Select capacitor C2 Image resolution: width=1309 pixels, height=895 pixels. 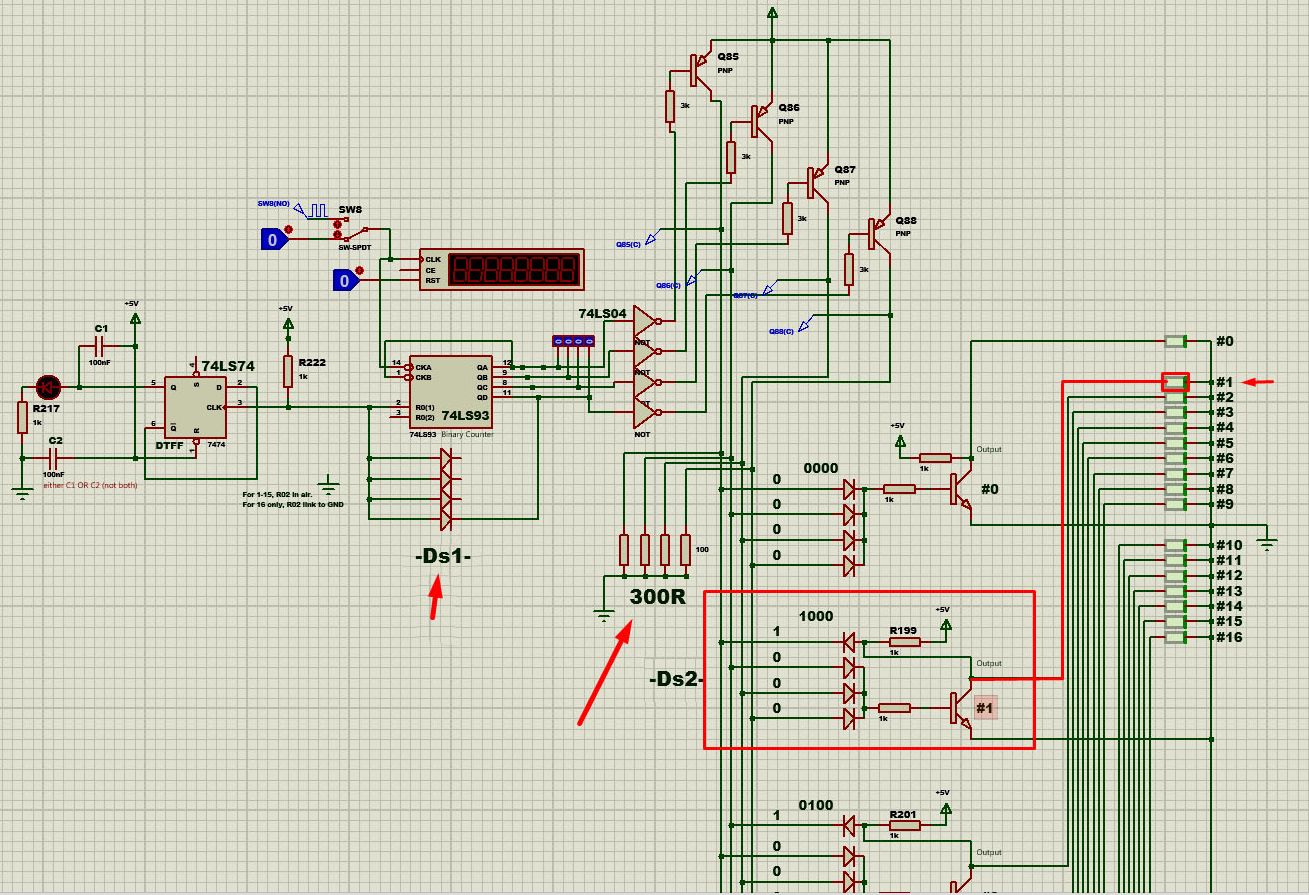[x=55, y=457]
